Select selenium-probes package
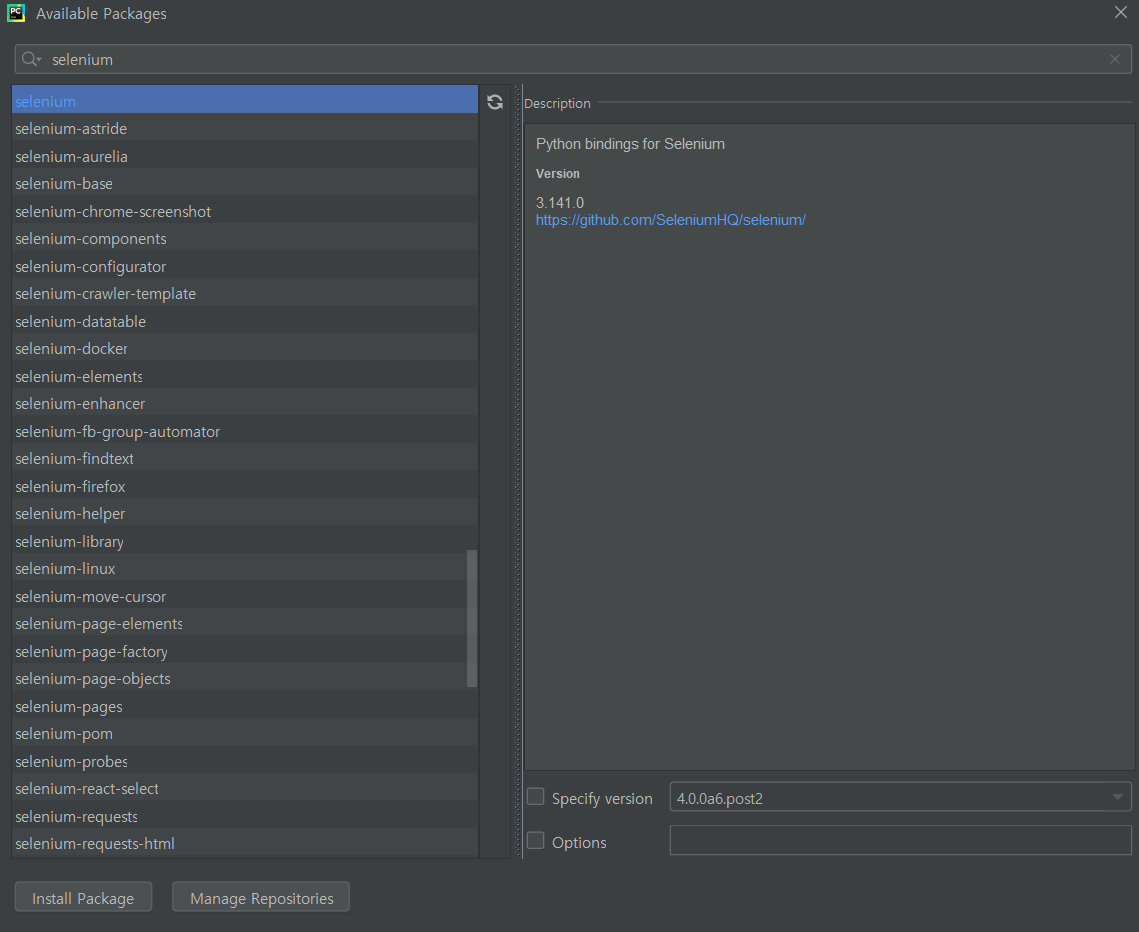 [x=245, y=761]
